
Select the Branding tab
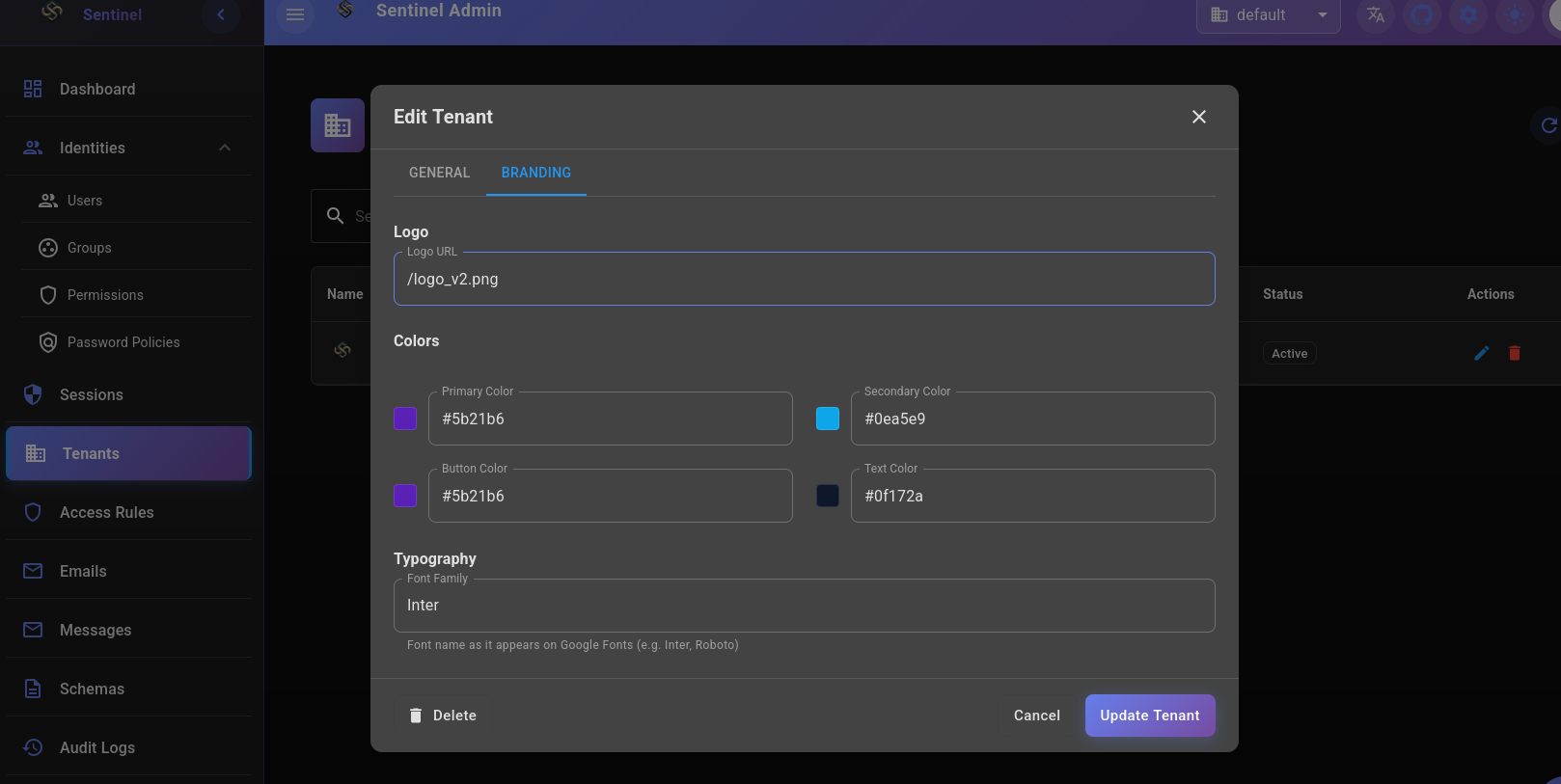[536, 173]
